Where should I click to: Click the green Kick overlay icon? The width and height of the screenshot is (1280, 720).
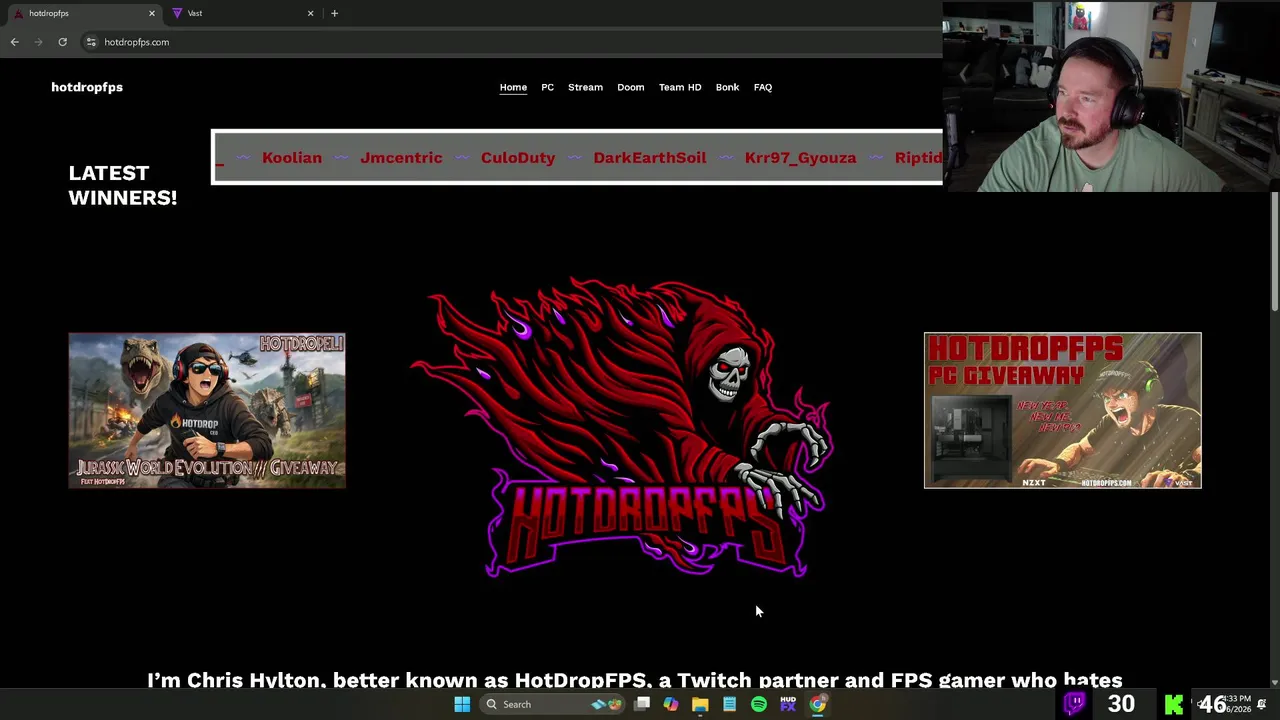[1173, 705]
